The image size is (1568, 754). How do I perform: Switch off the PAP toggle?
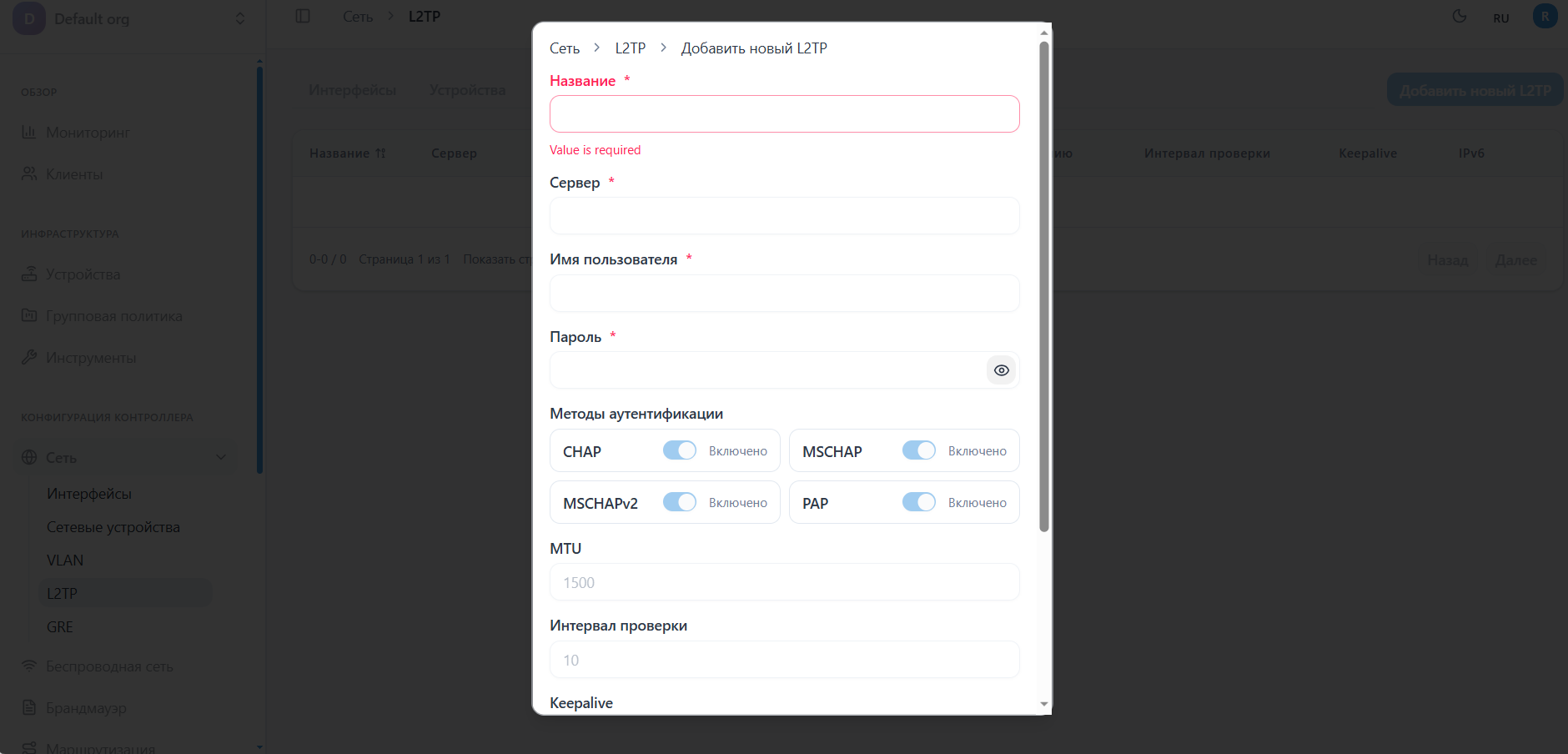coord(919,502)
